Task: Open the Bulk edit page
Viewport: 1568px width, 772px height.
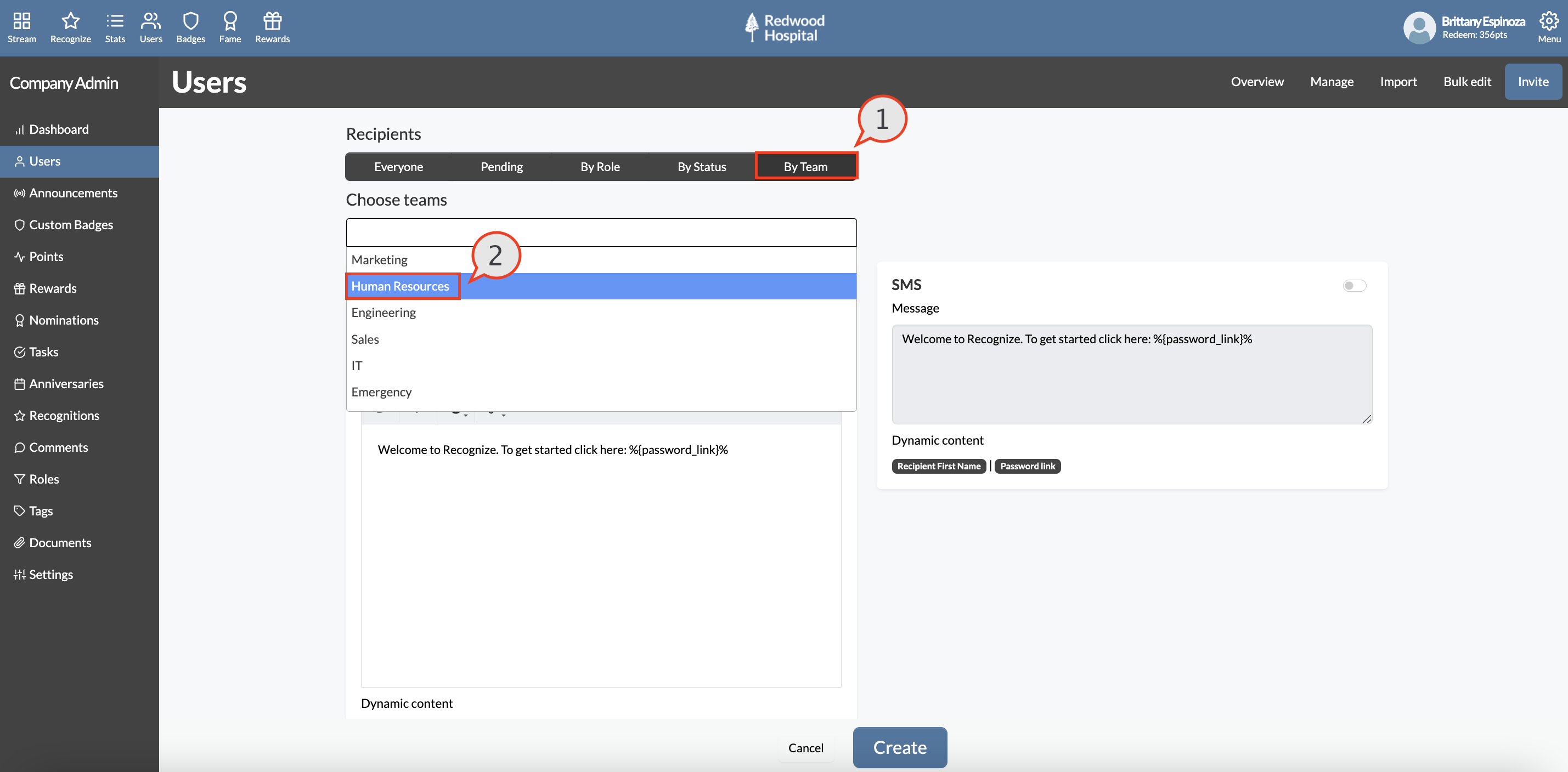Action: (1467, 82)
